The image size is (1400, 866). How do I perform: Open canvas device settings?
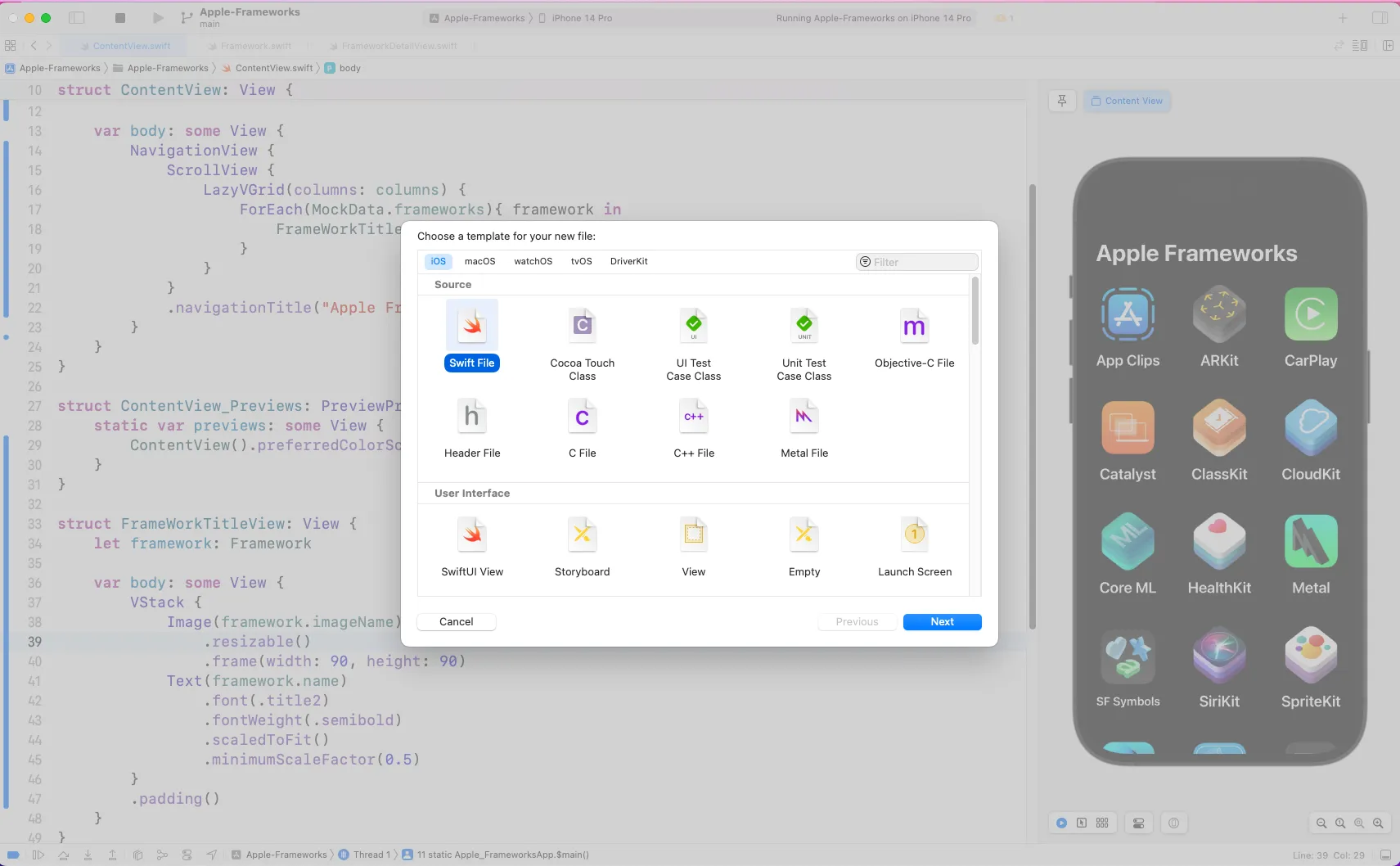coord(1138,823)
